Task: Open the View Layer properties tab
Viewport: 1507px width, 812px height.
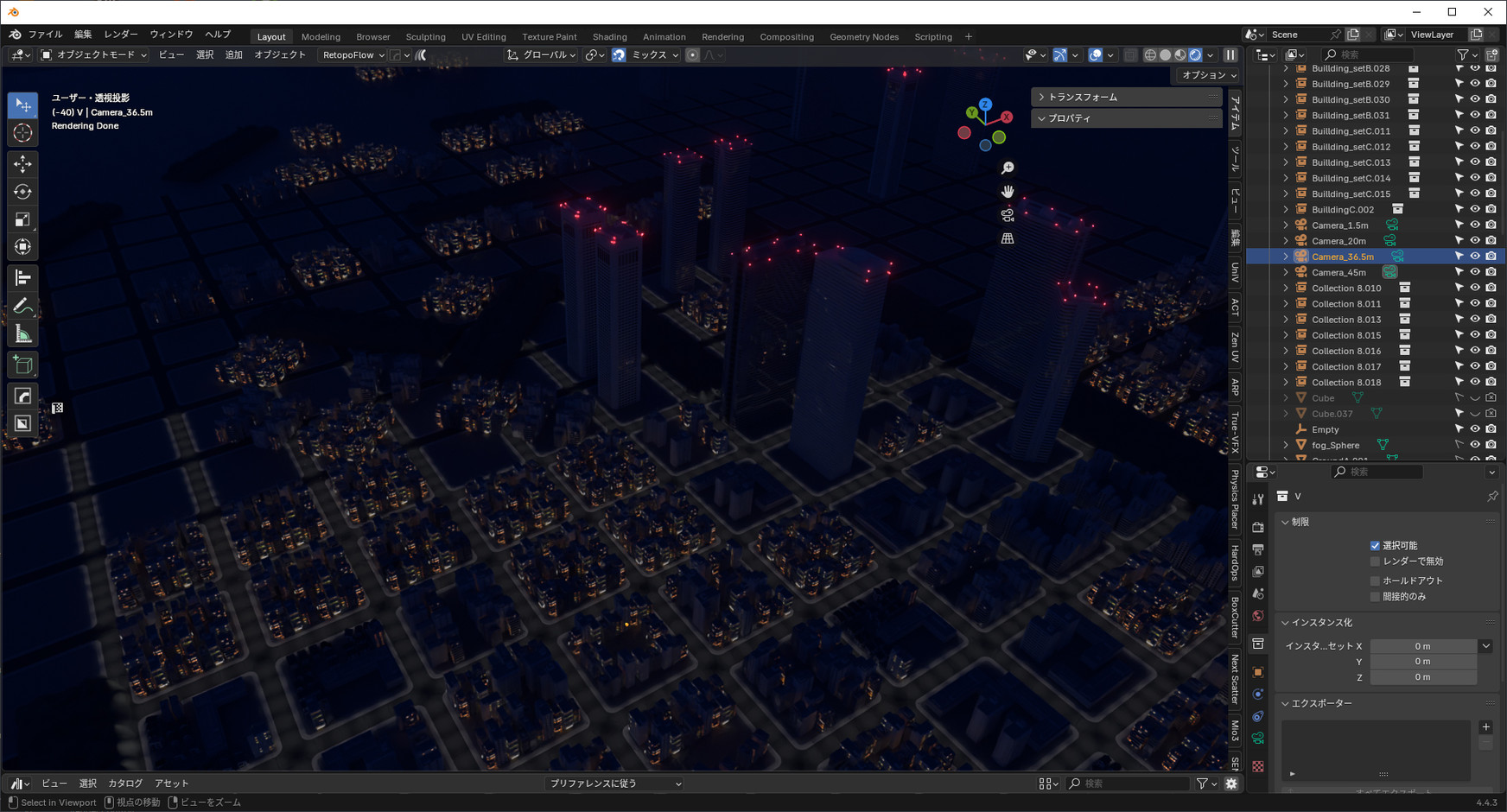Action: (x=1258, y=572)
